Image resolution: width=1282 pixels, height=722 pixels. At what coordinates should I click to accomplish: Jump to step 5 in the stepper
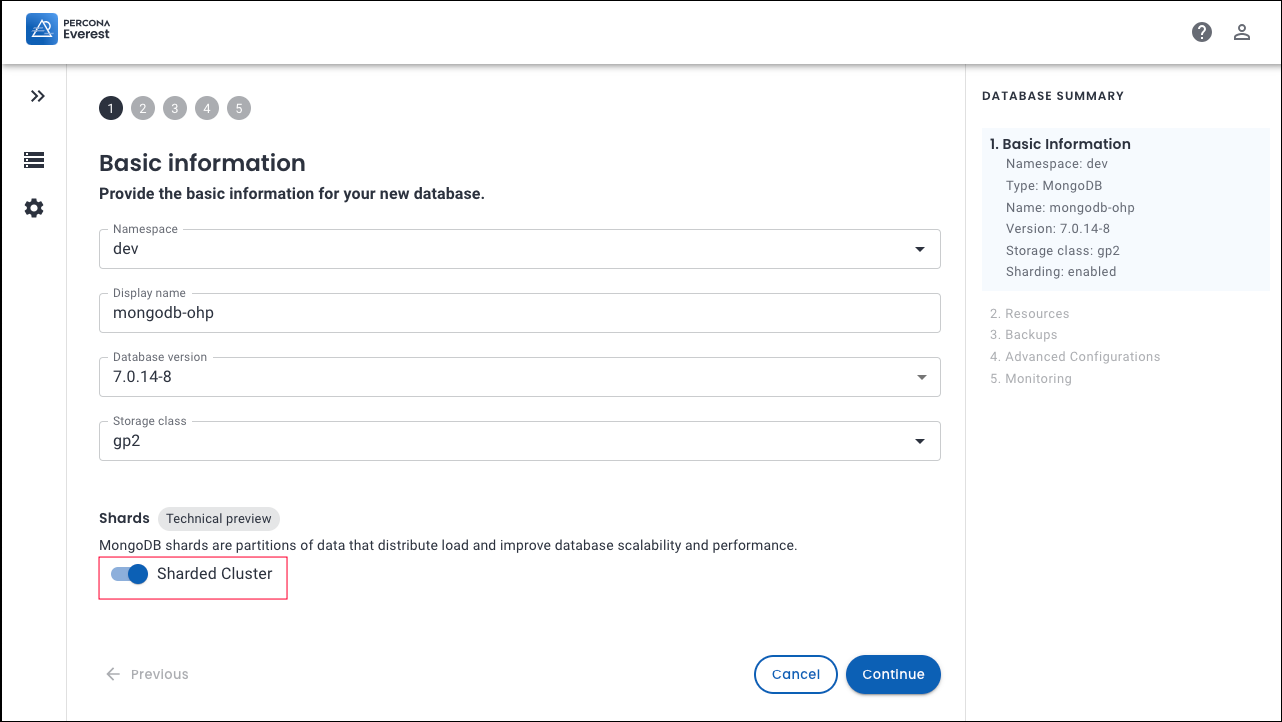[239, 108]
